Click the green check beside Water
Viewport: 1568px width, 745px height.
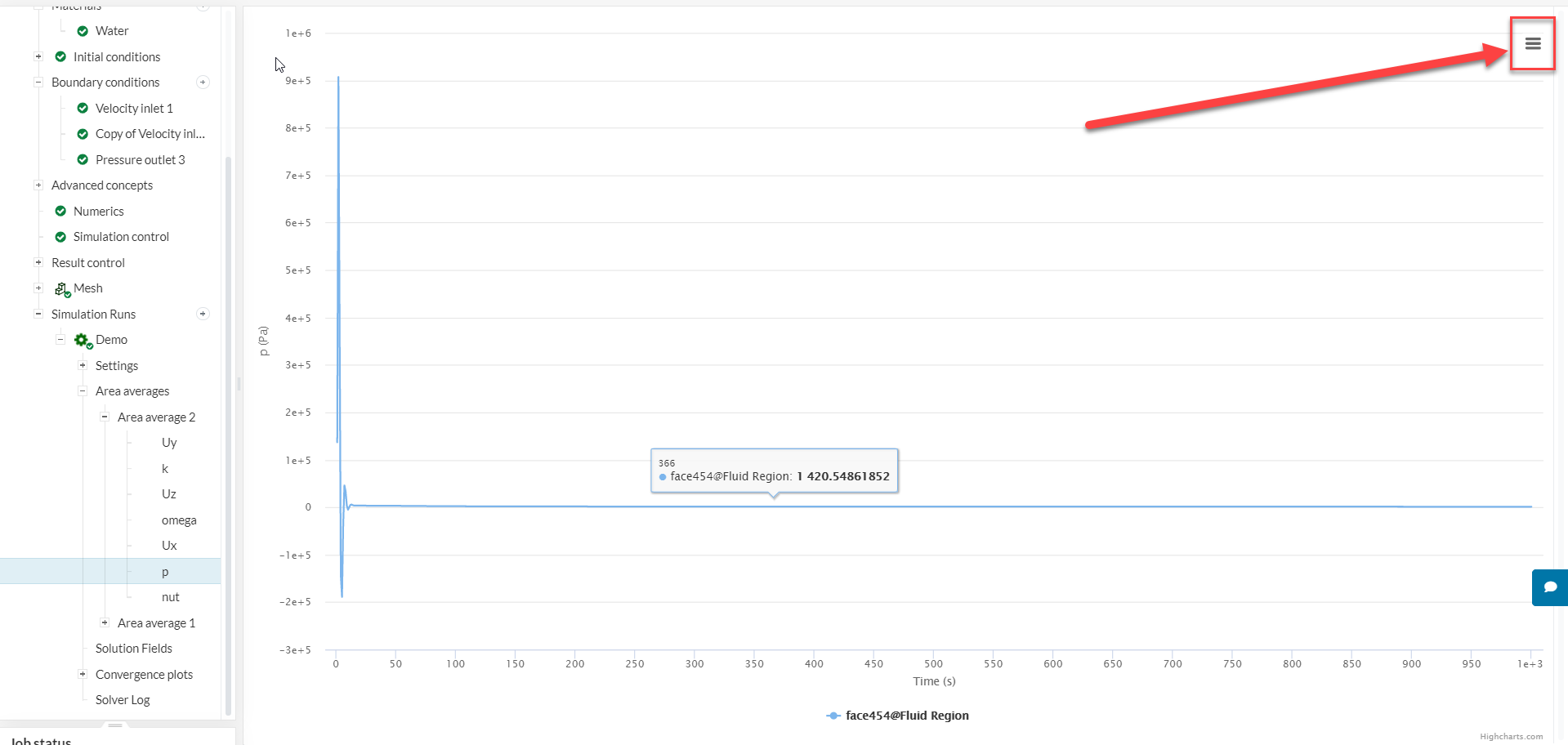click(x=83, y=31)
